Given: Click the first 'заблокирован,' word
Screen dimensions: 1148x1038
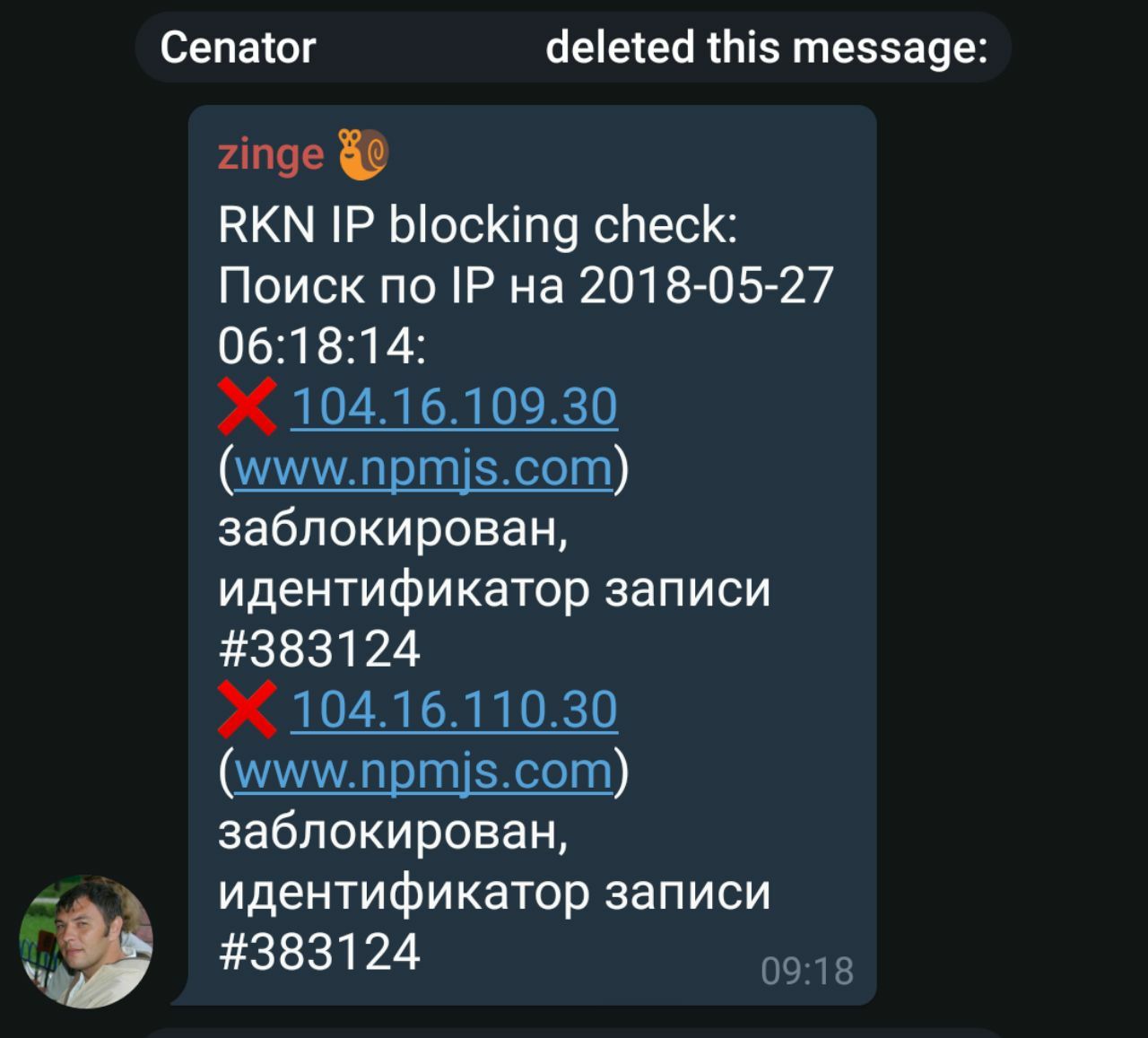Looking at the screenshot, I should (393, 528).
